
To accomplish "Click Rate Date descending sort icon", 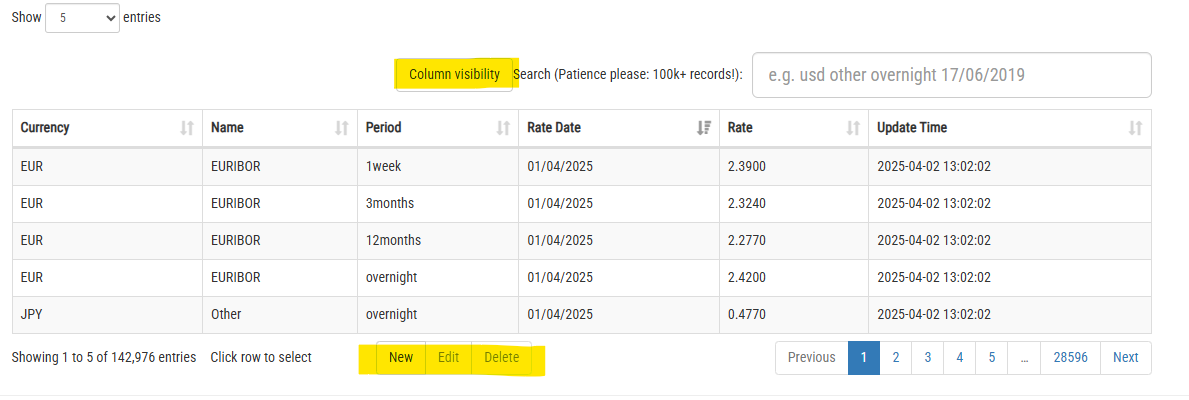I will pos(703,128).
